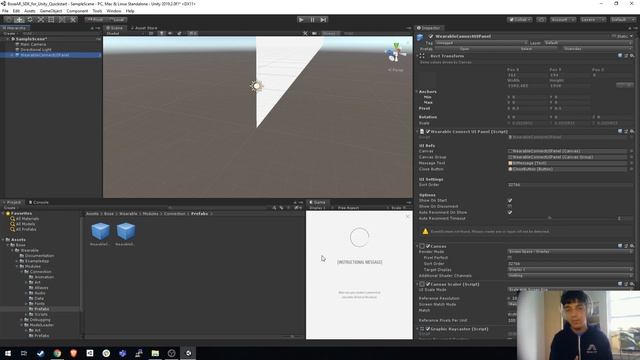Open Rect Transform component settings gear
The image size is (640, 360).
(x=632, y=56)
